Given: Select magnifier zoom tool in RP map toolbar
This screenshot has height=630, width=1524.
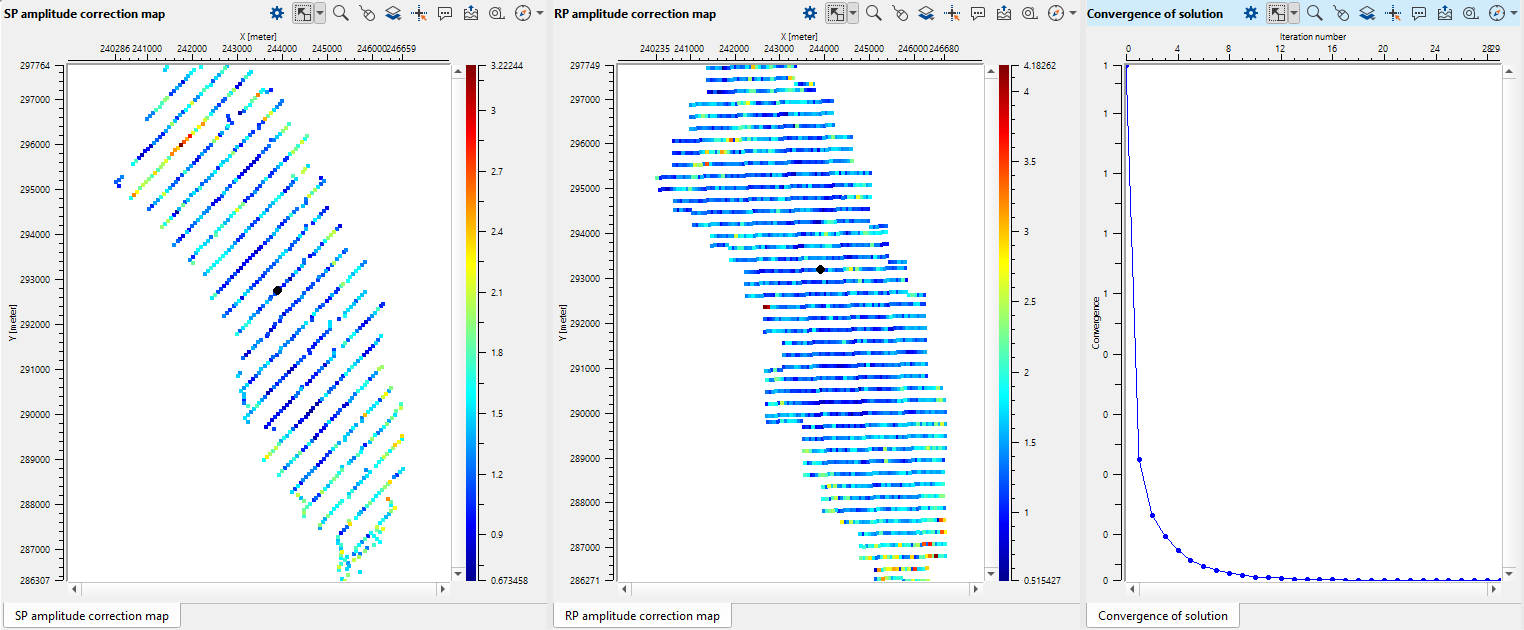Looking at the screenshot, I should [x=873, y=13].
